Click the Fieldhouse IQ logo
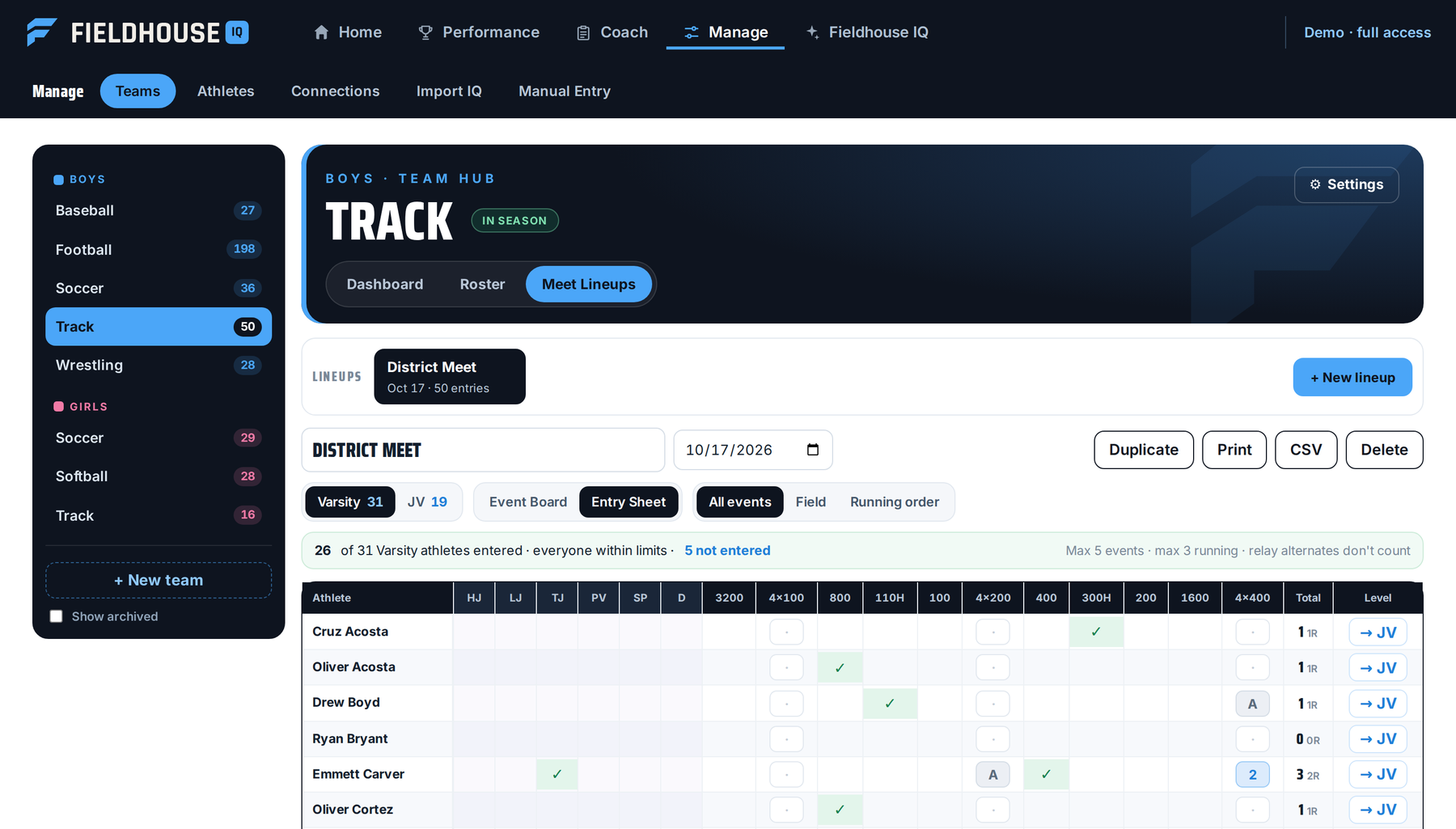1456x829 pixels. [137, 32]
